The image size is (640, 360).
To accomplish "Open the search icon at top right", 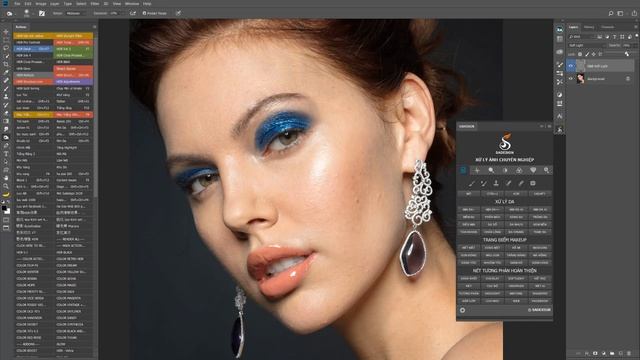I will 611,13.
